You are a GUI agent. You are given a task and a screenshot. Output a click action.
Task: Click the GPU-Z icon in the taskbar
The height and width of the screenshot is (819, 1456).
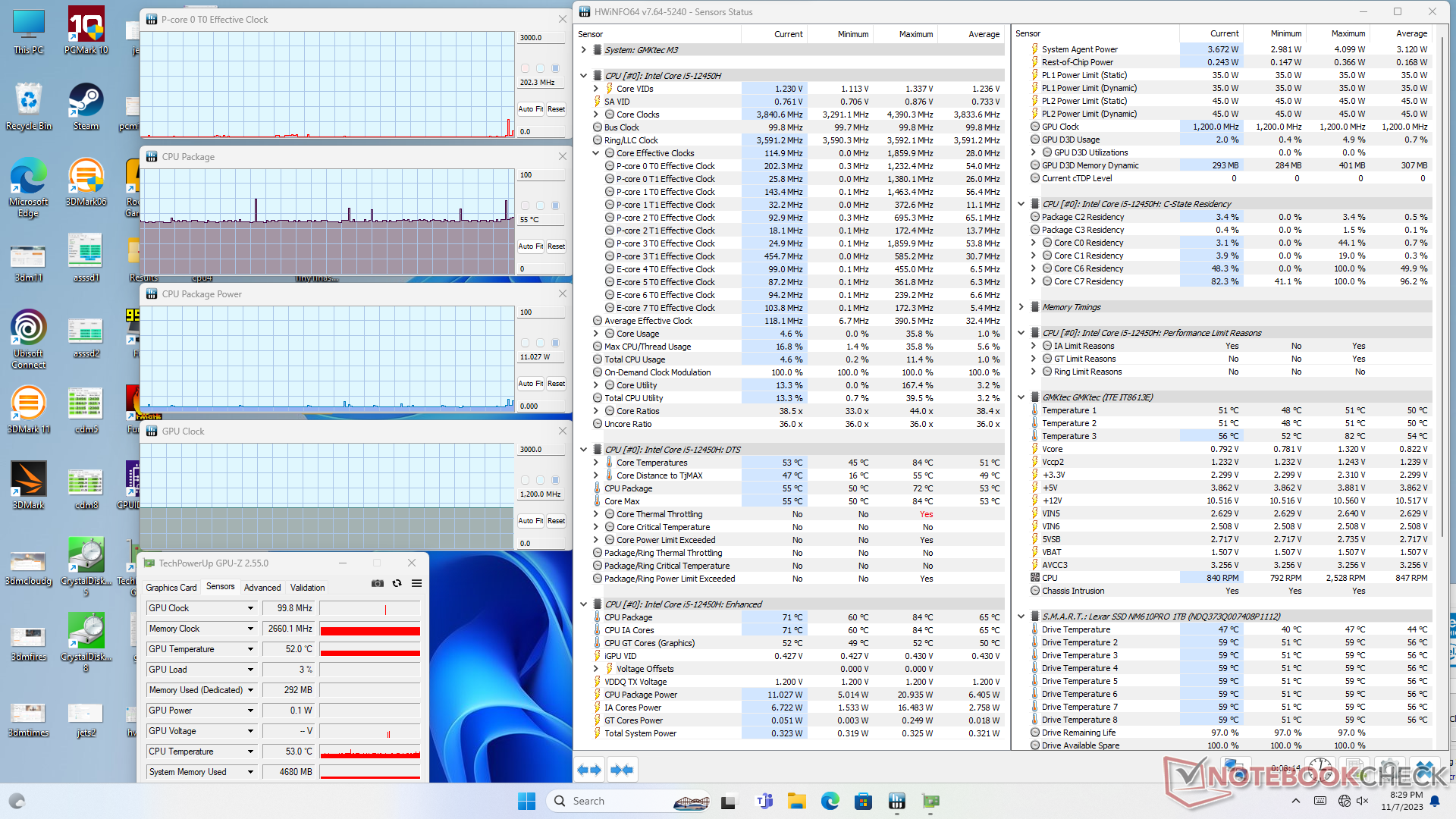[x=930, y=801]
